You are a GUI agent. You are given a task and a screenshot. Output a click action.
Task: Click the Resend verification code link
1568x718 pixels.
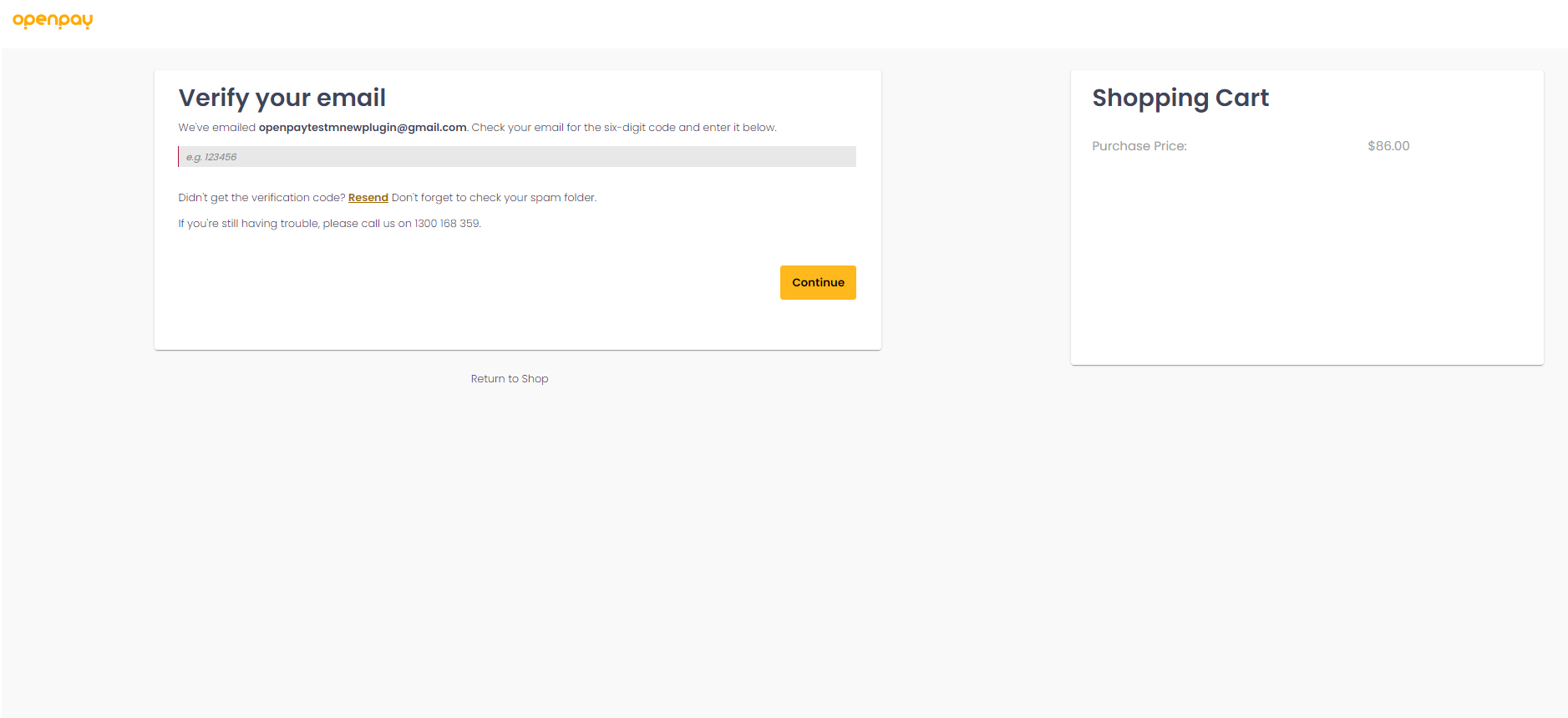click(368, 198)
